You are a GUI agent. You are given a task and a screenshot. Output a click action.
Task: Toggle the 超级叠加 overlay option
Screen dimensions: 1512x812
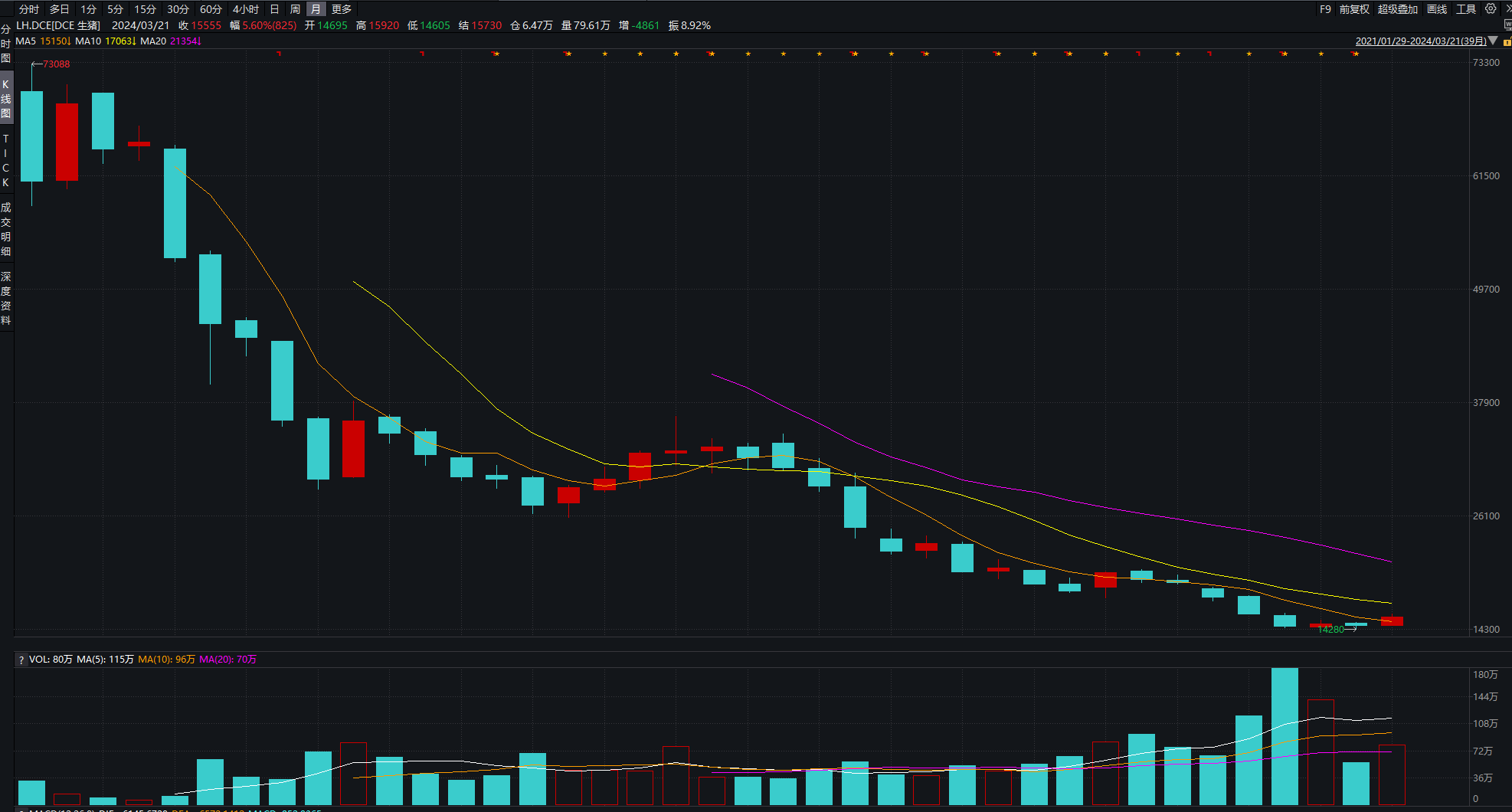point(1397,9)
